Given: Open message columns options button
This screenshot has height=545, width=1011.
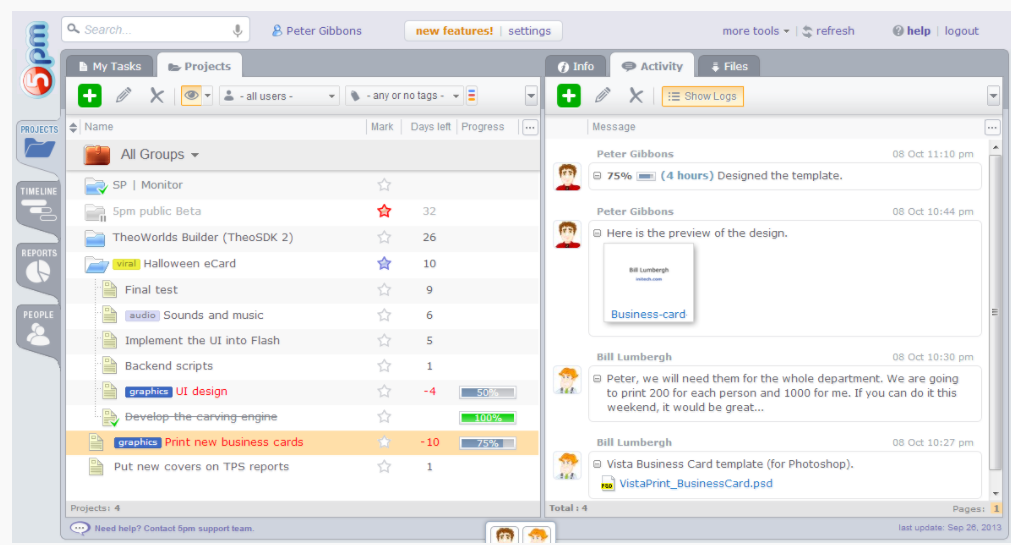Looking at the screenshot, I should (992, 128).
